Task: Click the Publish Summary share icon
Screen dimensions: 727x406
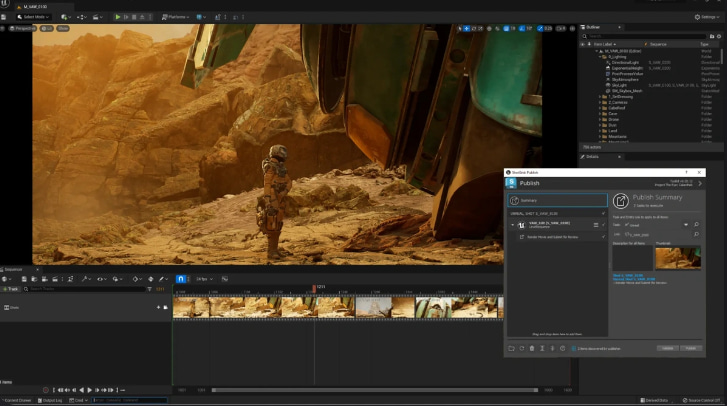Action: click(620, 201)
